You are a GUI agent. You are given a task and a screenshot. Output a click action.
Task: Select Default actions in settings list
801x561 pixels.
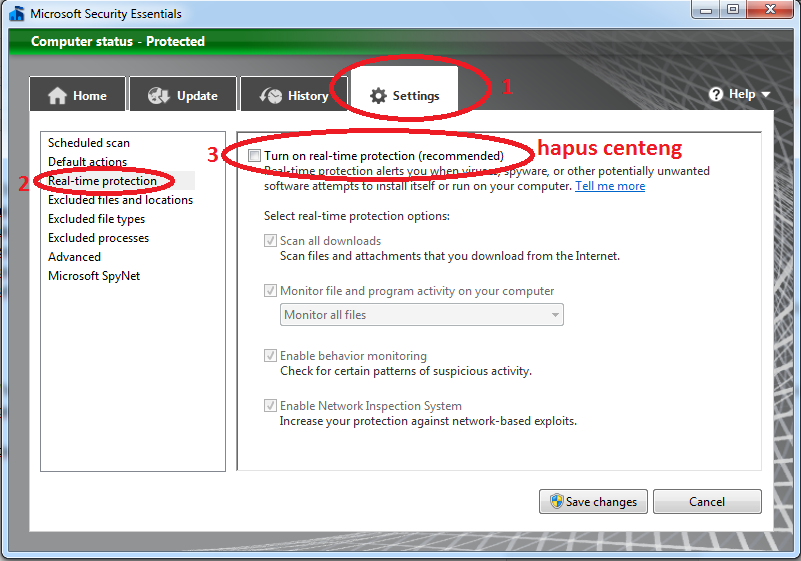(x=87, y=161)
